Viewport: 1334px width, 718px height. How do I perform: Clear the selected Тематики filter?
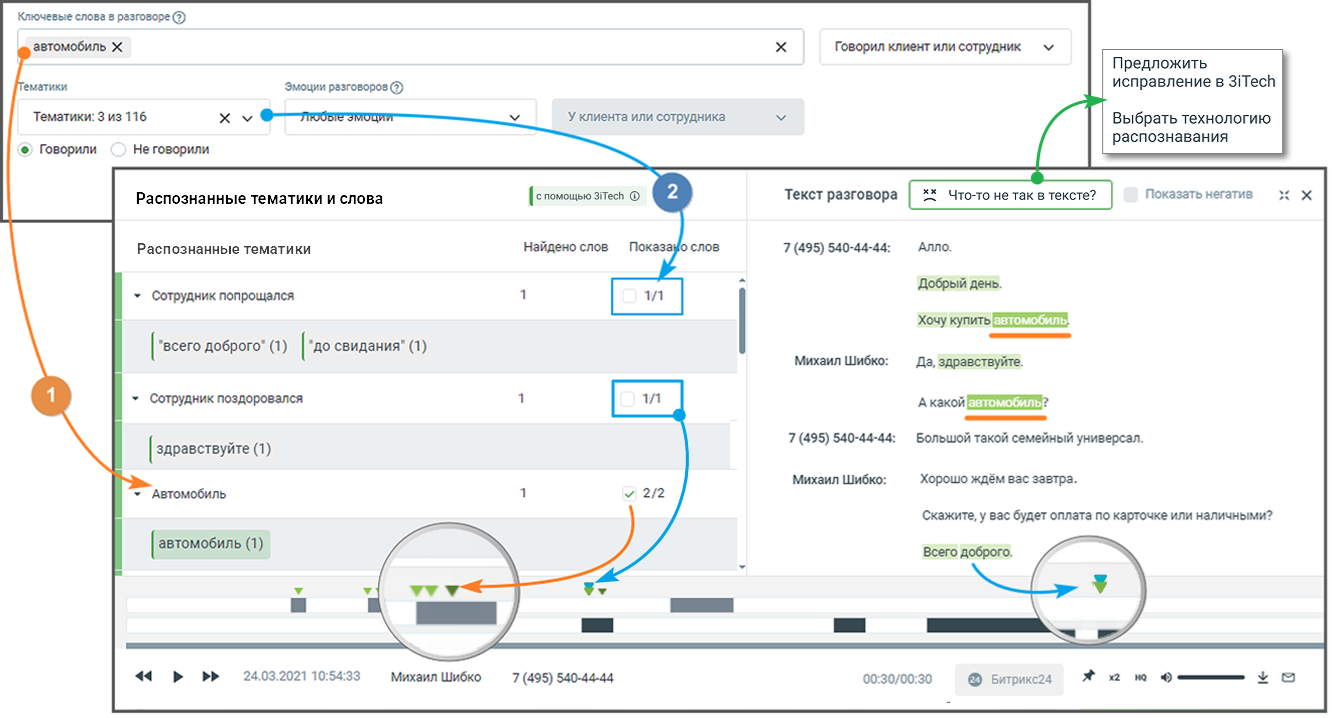(x=225, y=118)
